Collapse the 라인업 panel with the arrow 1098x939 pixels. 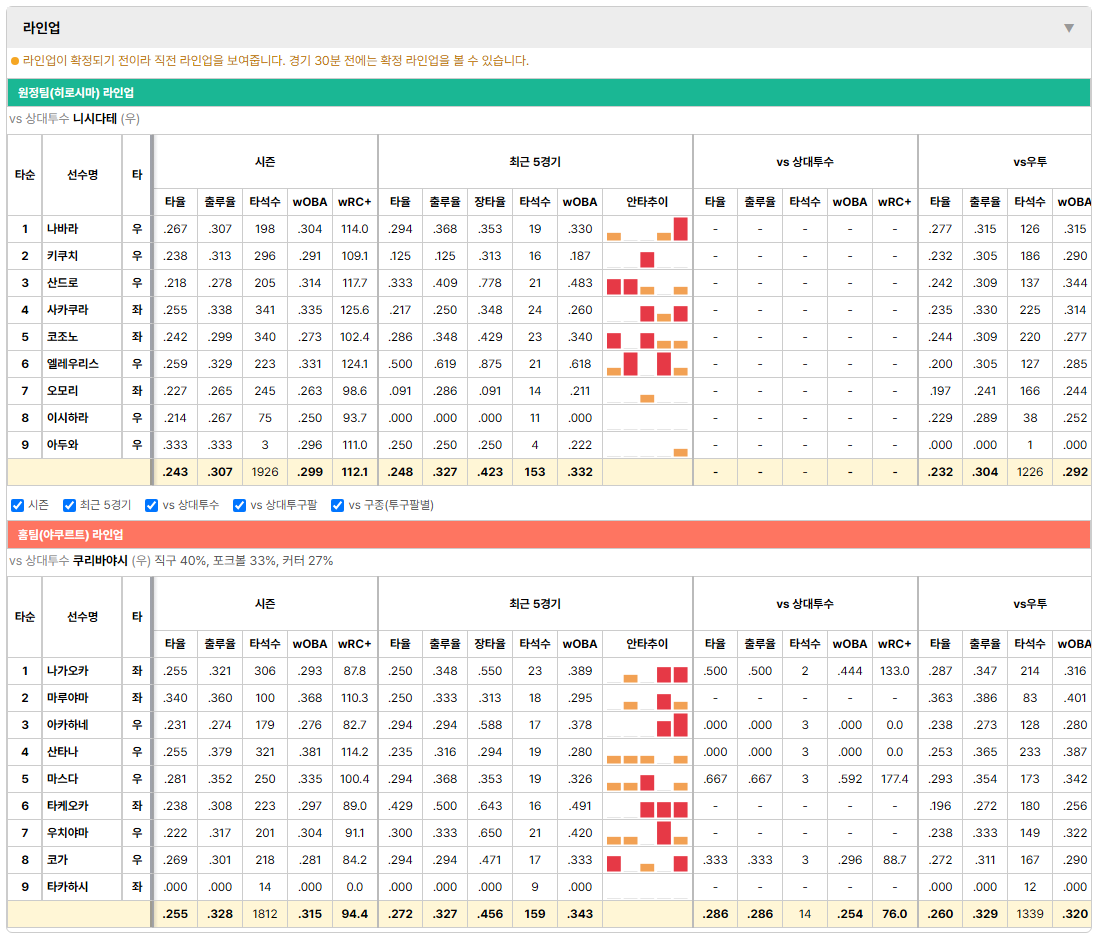[x=1069, y=28]
